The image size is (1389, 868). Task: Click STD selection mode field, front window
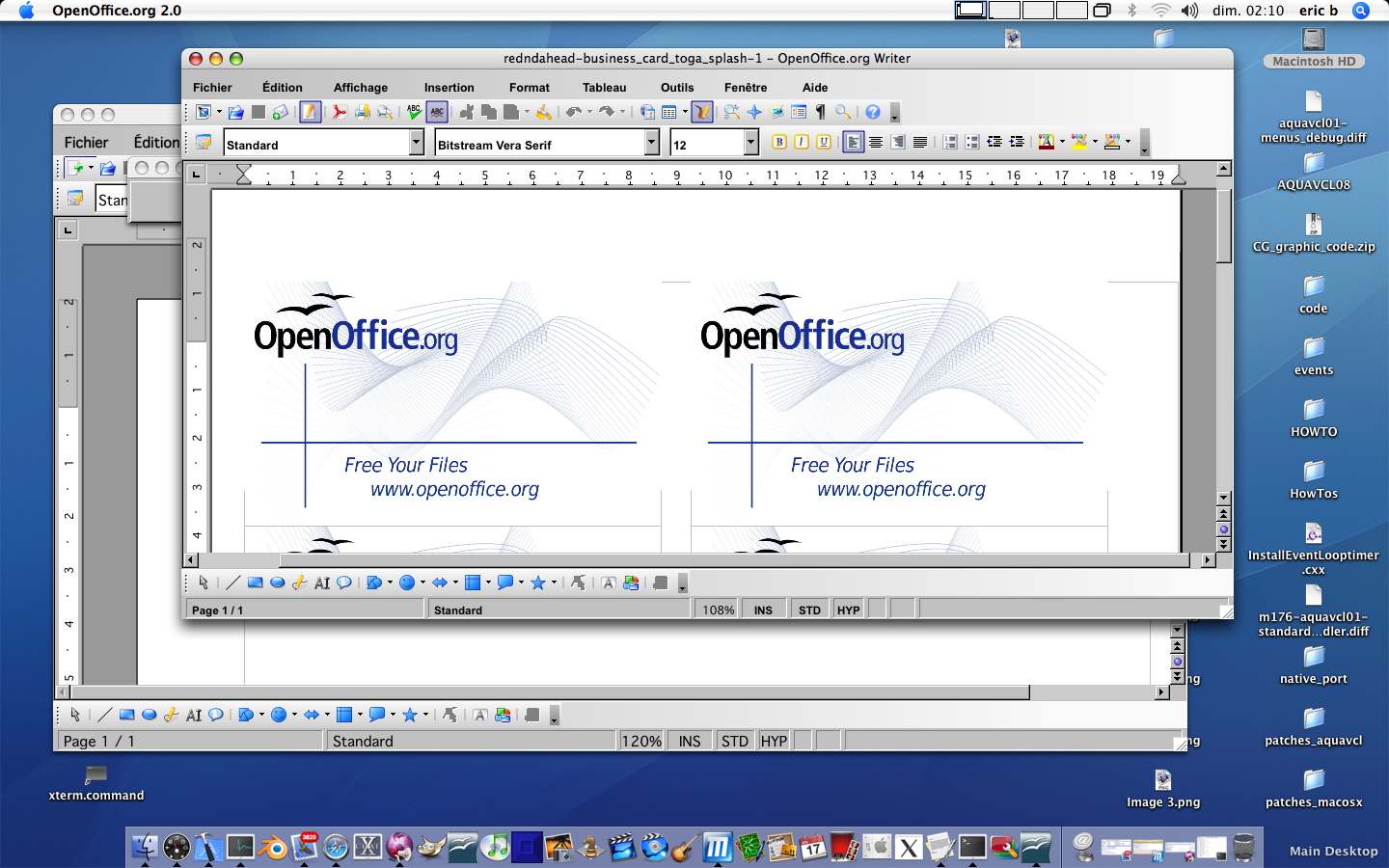(x=809, y=610)
